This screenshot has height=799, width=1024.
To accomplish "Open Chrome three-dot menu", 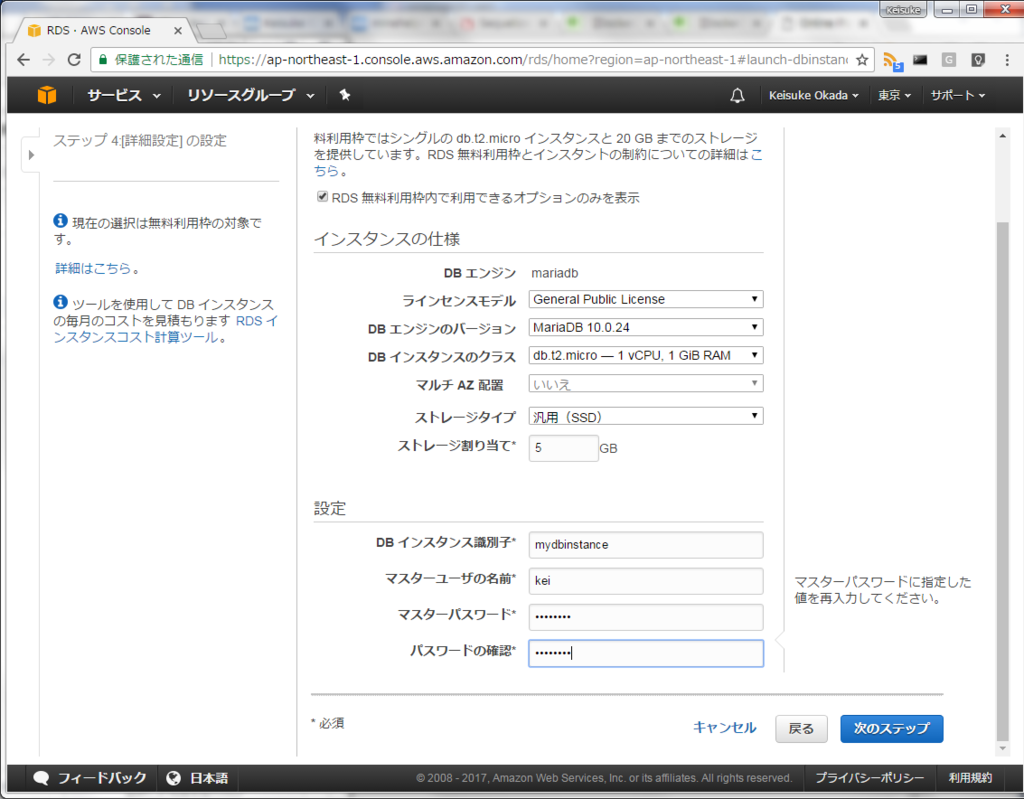I will [1007, 59].
